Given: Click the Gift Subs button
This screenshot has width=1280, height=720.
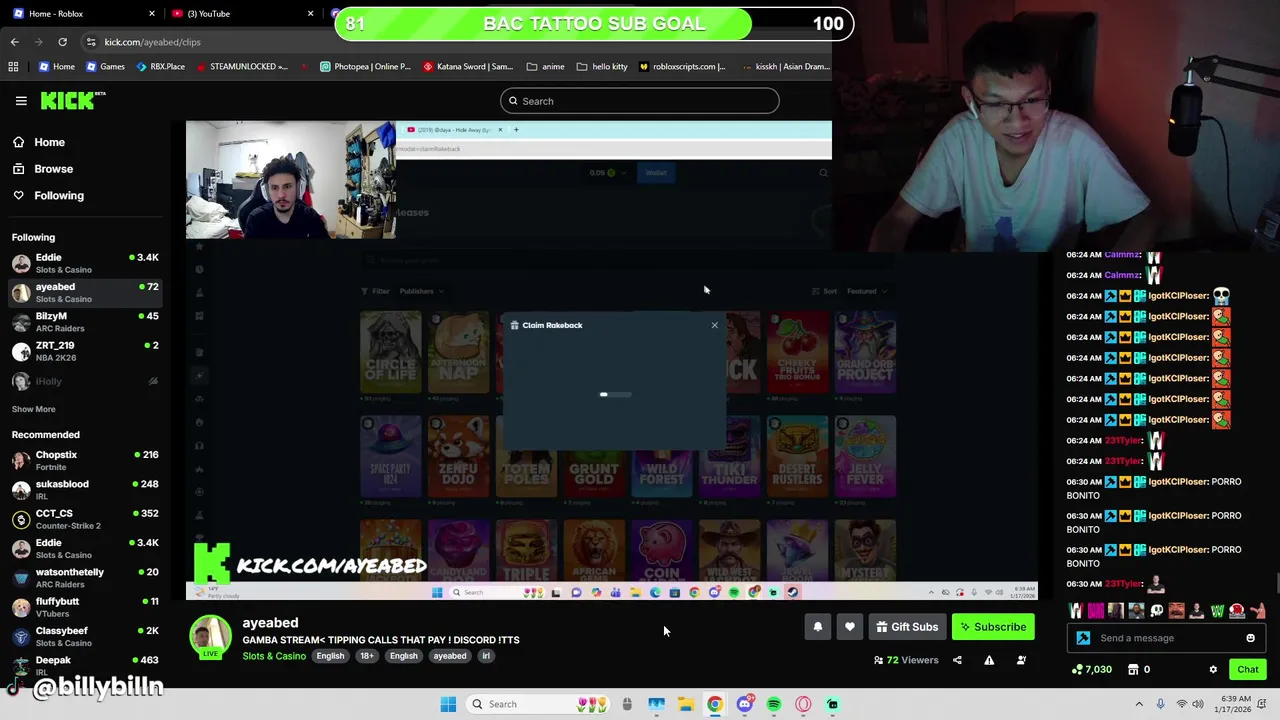Looking at the screenshot, I should (x=907, y=627).
